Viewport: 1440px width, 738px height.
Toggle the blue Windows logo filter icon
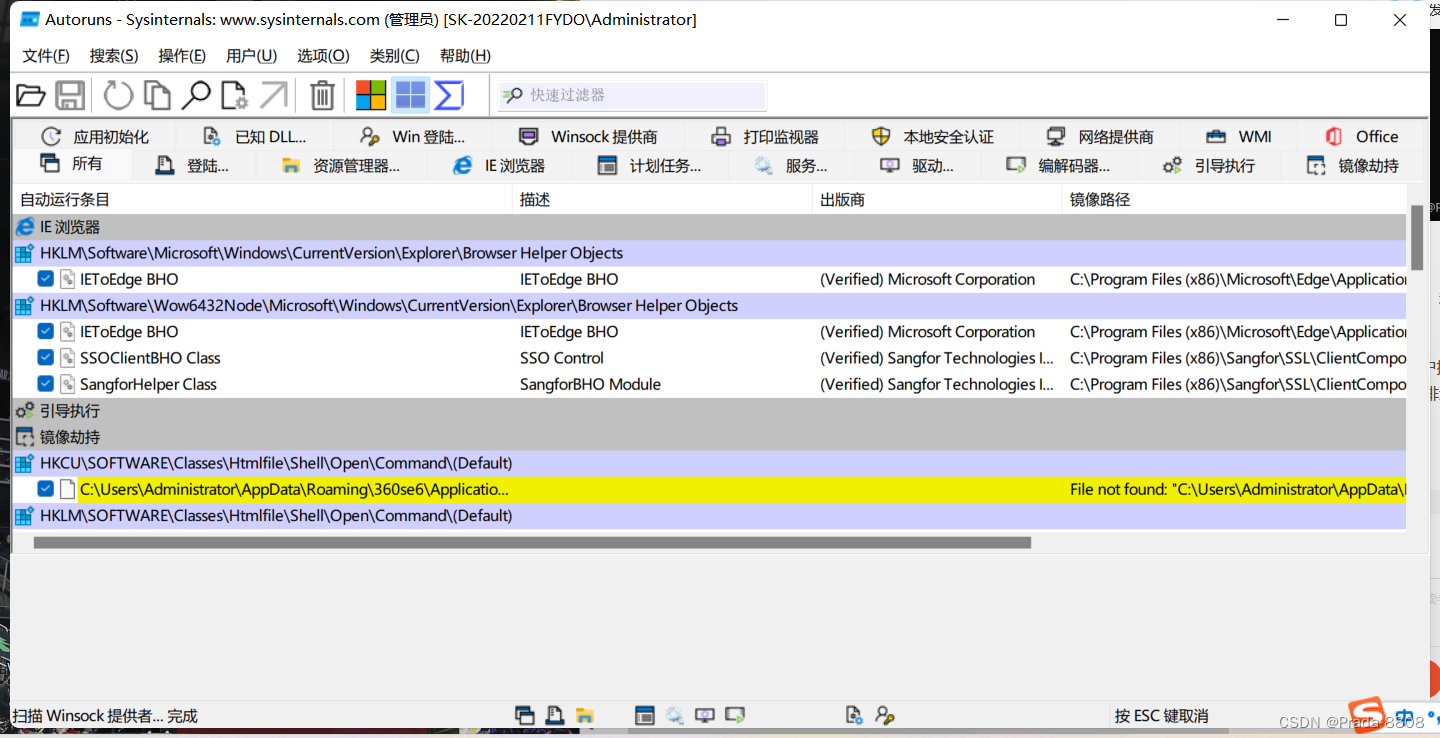[410, 96]
